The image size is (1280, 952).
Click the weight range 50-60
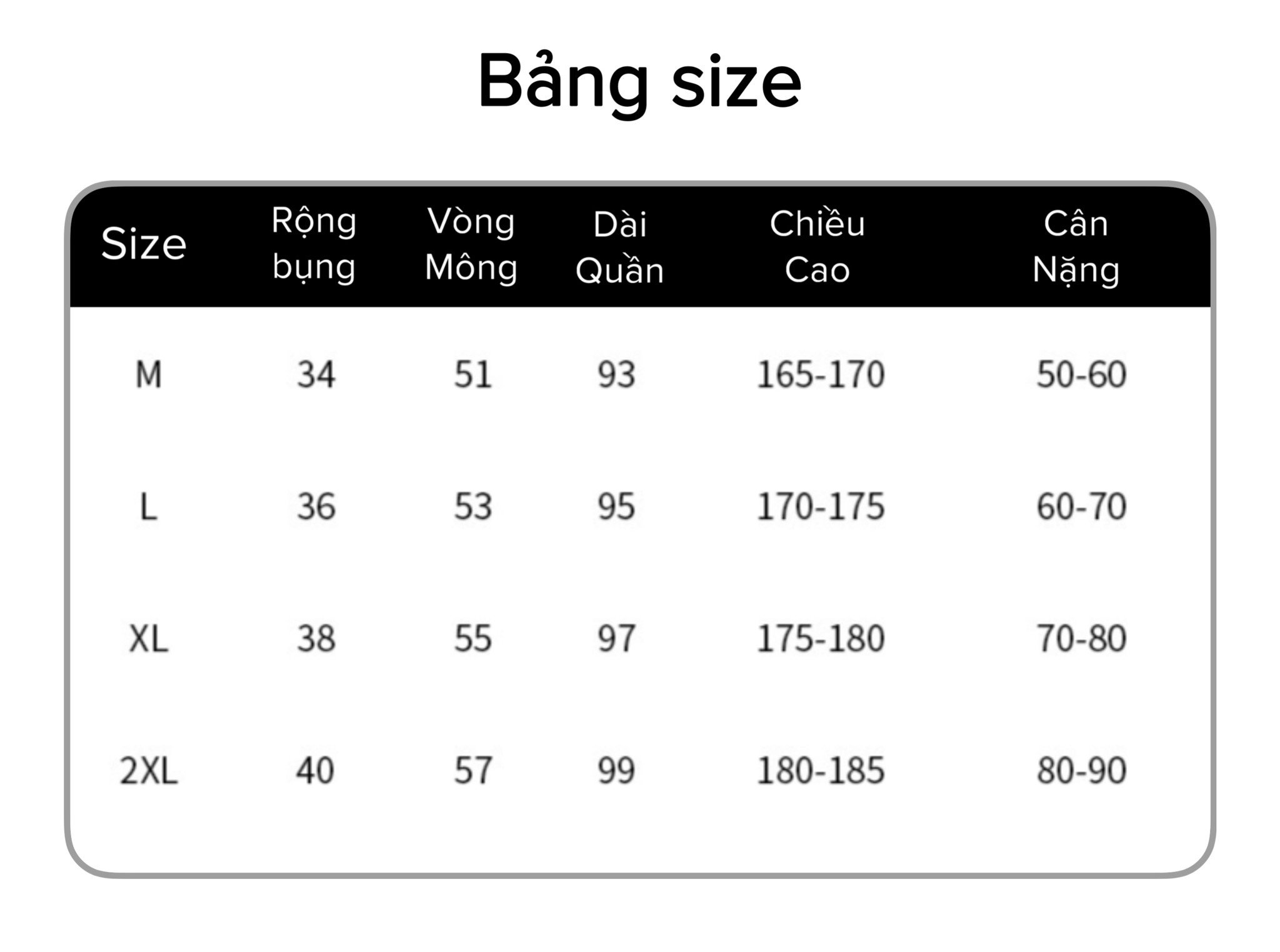tap(1081, 375)
